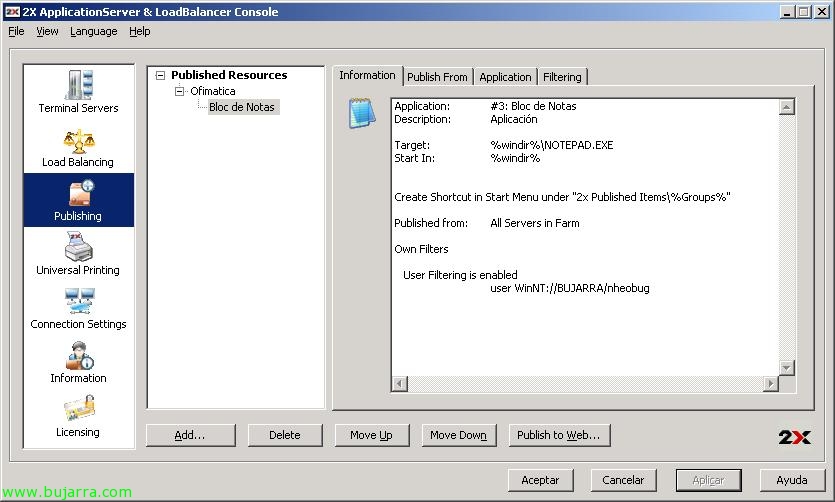Viewport: 835px width, 502px height.
Task: Click the Licensing label
Action: point(78,432)
